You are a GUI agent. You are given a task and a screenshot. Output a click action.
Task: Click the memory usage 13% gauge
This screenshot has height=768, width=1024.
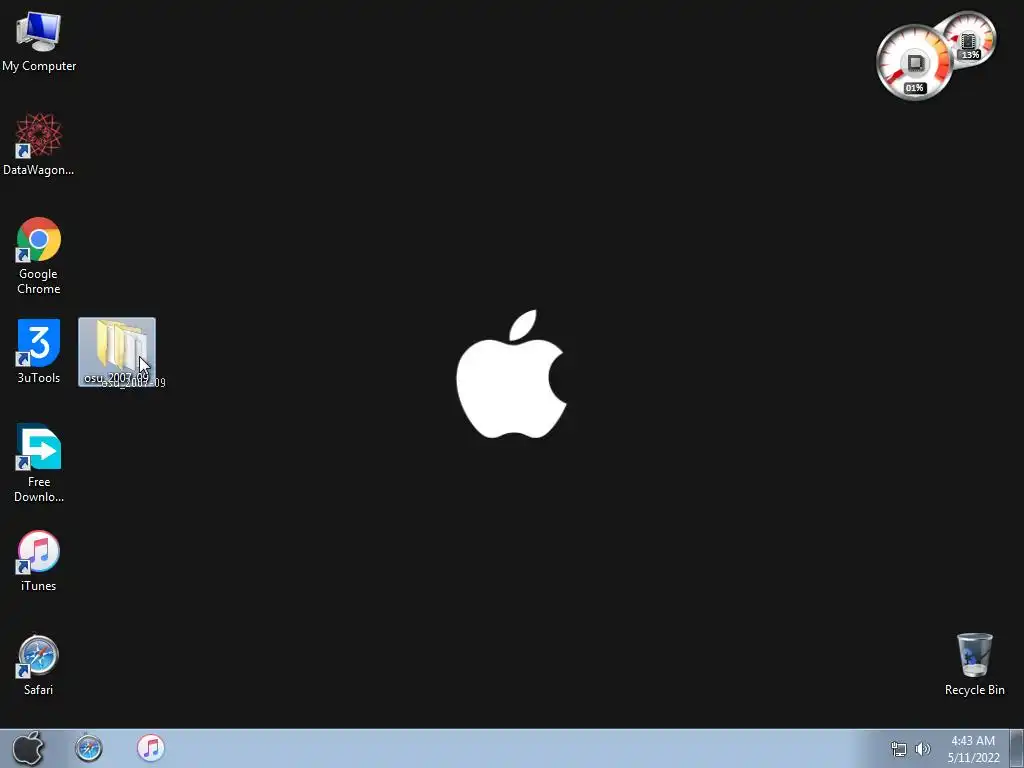pos(970,38)
